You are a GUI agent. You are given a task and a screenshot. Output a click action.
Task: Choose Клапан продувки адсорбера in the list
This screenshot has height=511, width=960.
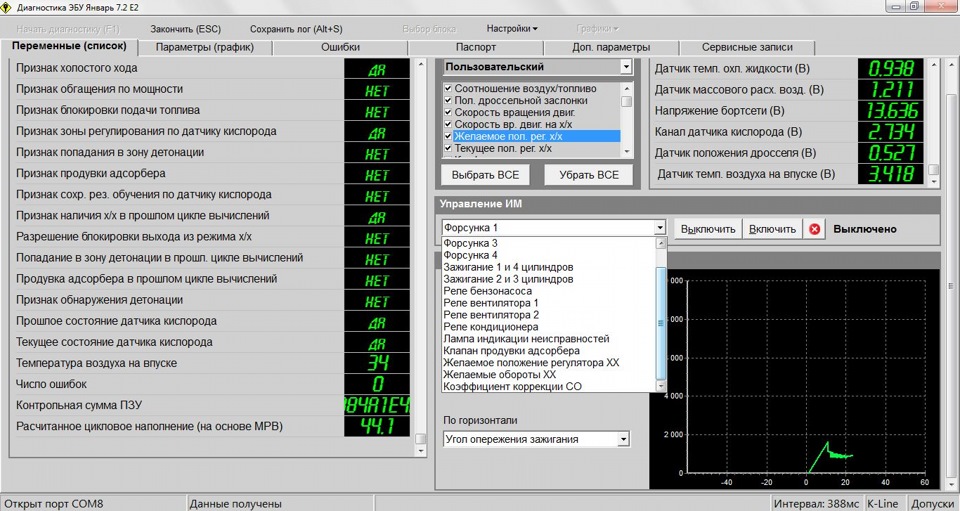(510, 351)
